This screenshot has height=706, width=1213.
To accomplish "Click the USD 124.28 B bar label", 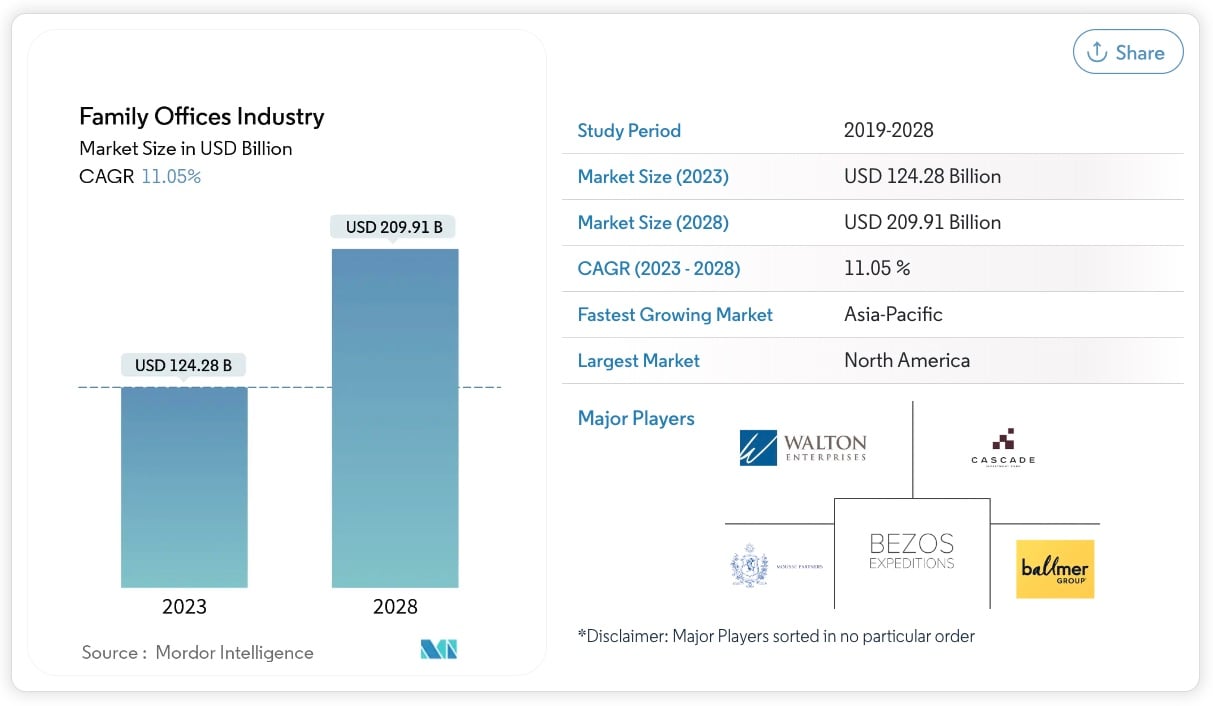I will point(183,366).
